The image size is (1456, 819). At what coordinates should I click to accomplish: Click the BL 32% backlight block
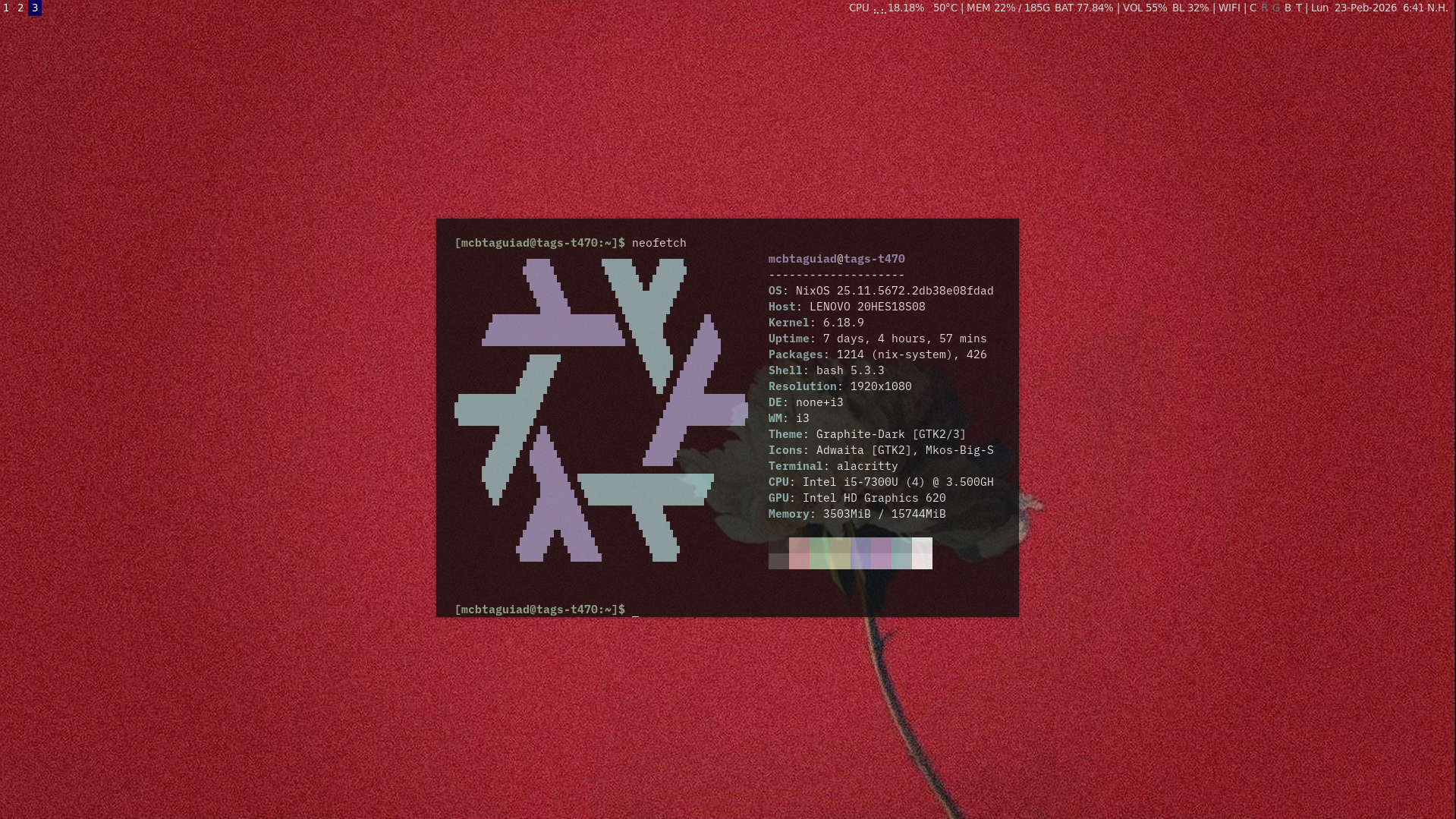tap(1190, 8)
